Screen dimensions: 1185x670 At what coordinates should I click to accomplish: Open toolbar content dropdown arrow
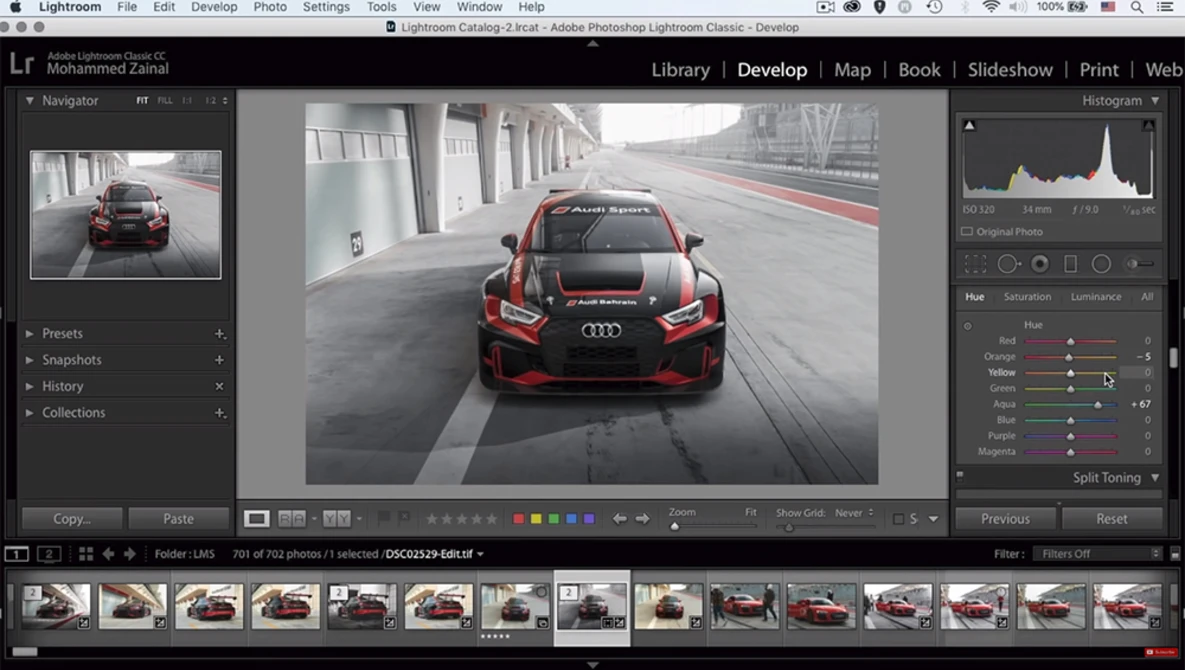tap(933, 519)
